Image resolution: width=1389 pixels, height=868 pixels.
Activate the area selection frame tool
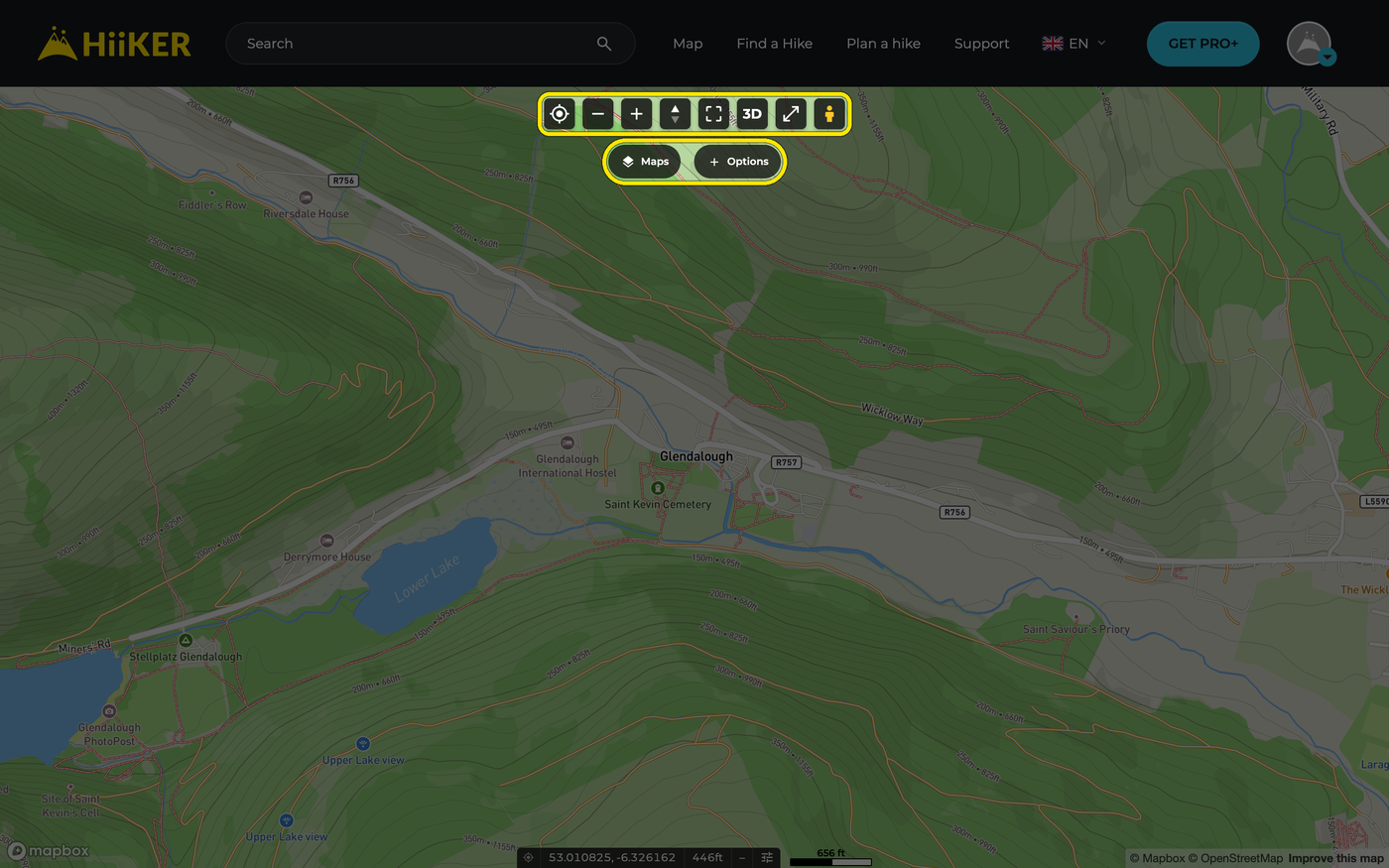(713, 114)
